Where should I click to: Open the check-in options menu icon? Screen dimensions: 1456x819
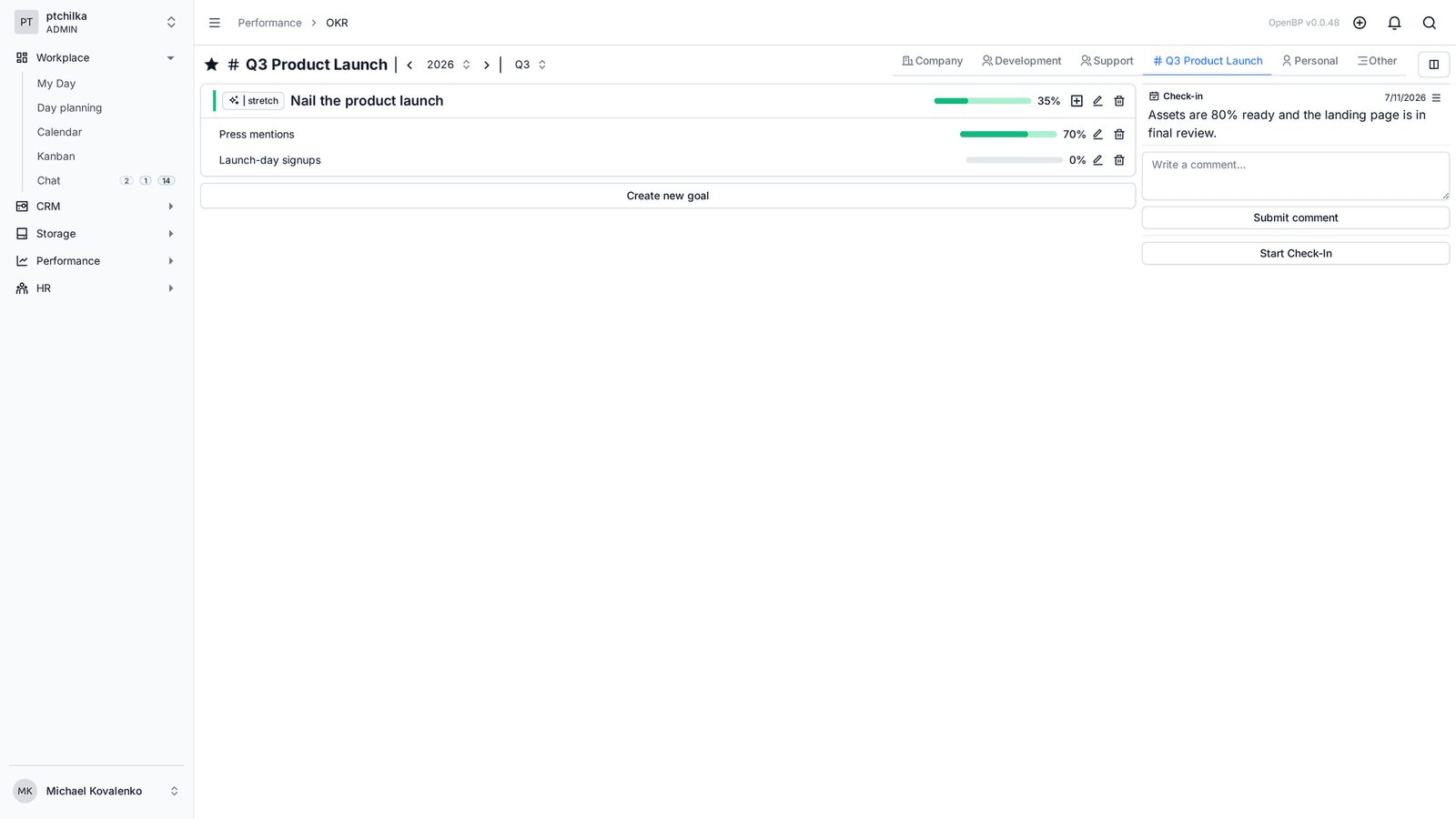pos(1436,97)
